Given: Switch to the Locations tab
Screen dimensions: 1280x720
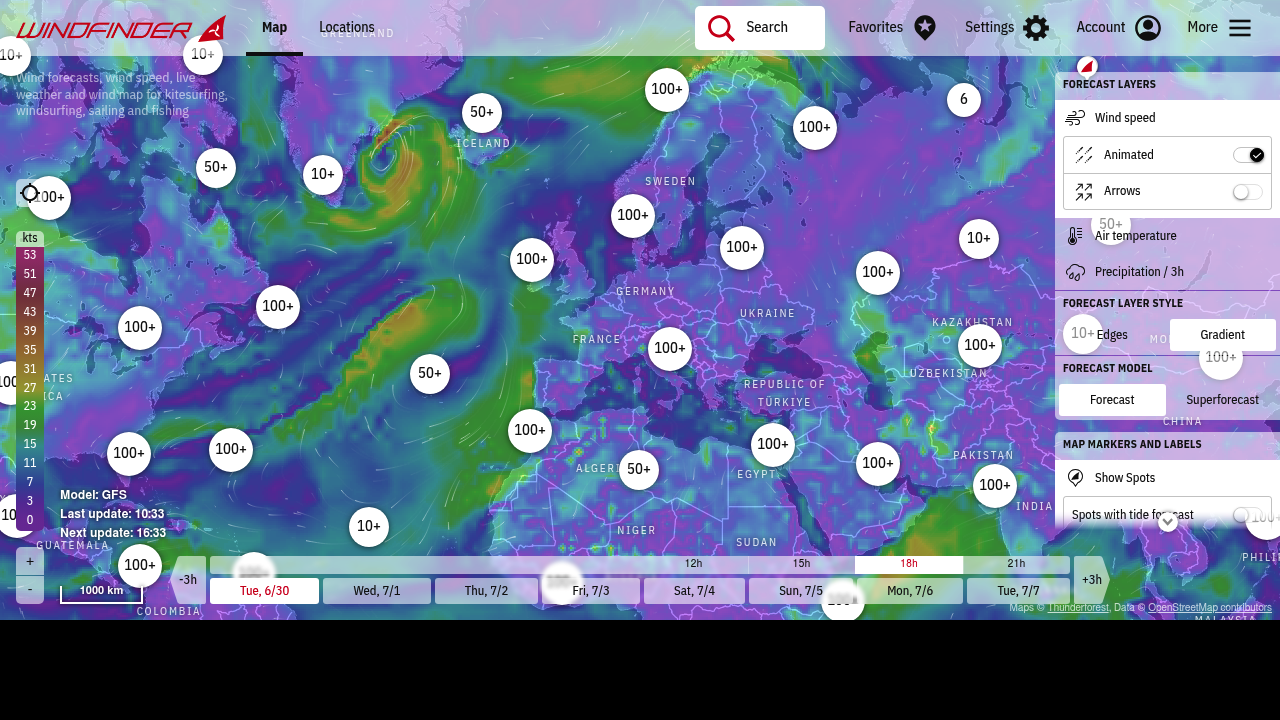Looking at the screenshot, I should 347,28.
